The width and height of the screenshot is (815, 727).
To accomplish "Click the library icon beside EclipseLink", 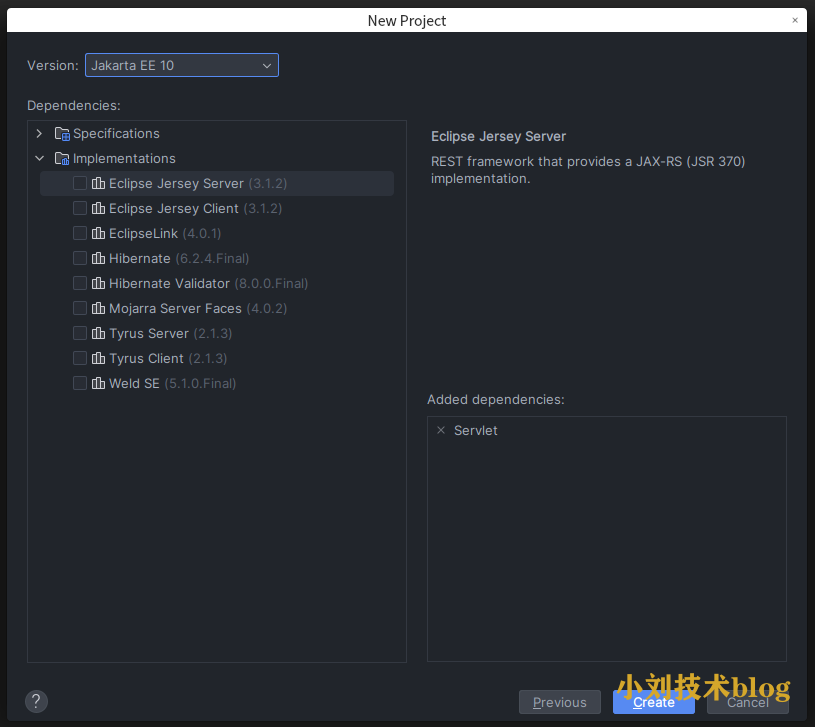I will 98,234.
